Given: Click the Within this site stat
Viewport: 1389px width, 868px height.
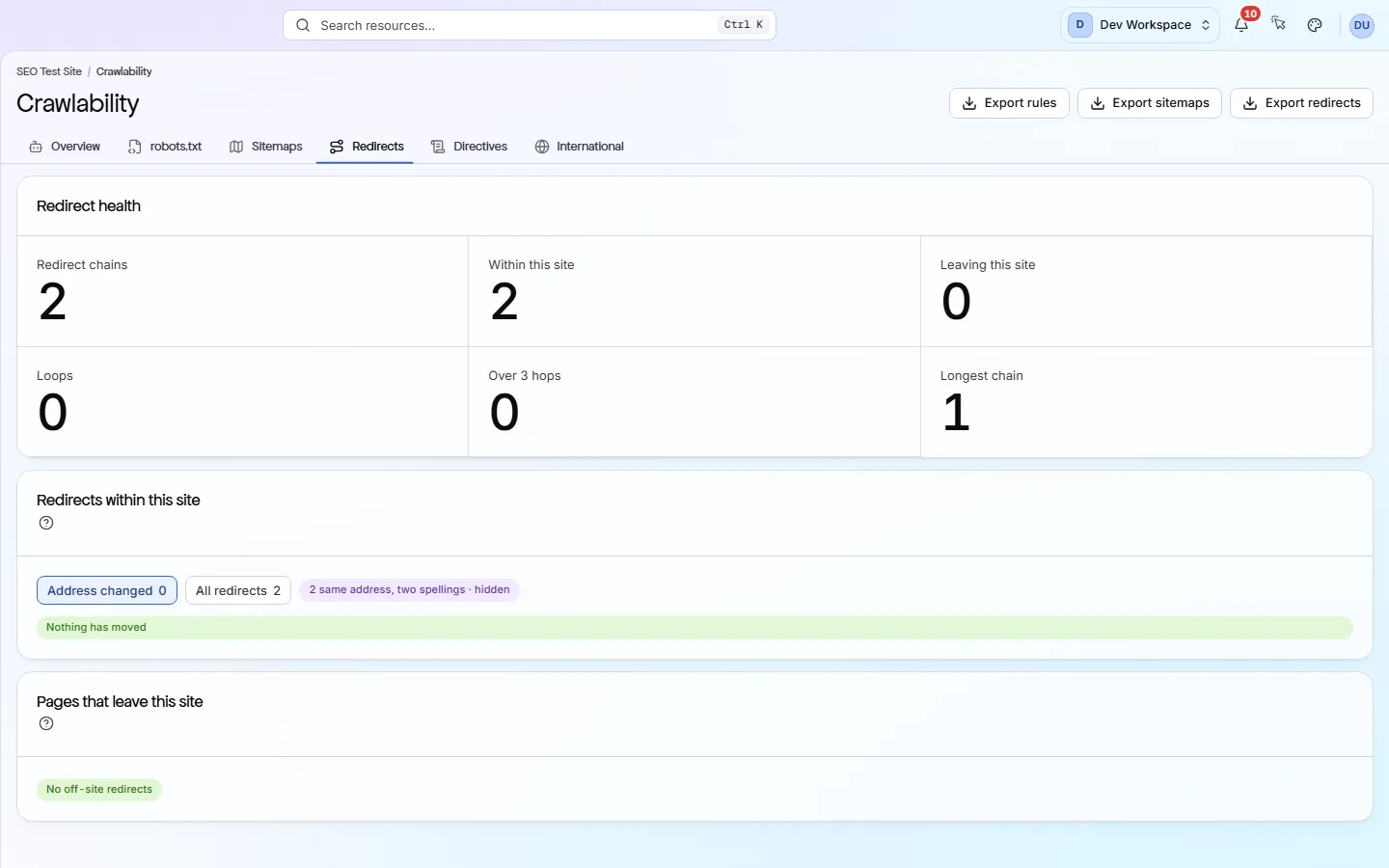Looking at the screenshot, I should (x=694, y=291).
